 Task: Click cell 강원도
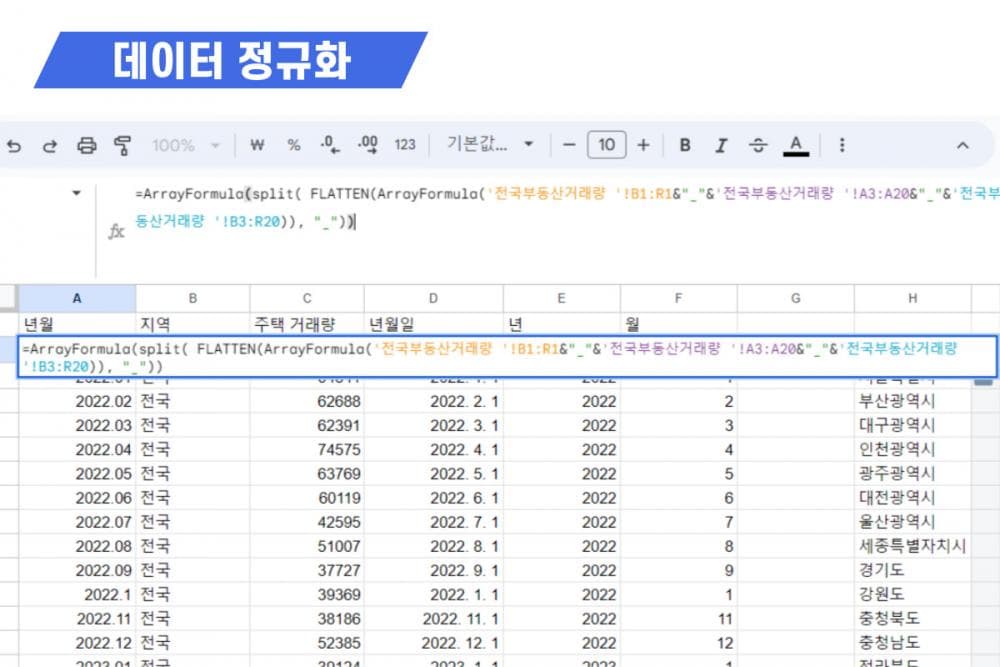[x=913, y=594]
